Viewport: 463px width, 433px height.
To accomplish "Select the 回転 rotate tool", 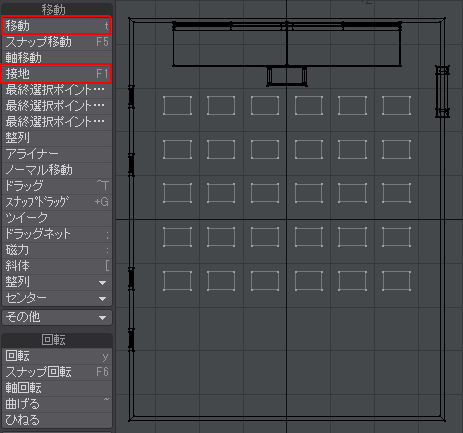I will coord(57,356).
